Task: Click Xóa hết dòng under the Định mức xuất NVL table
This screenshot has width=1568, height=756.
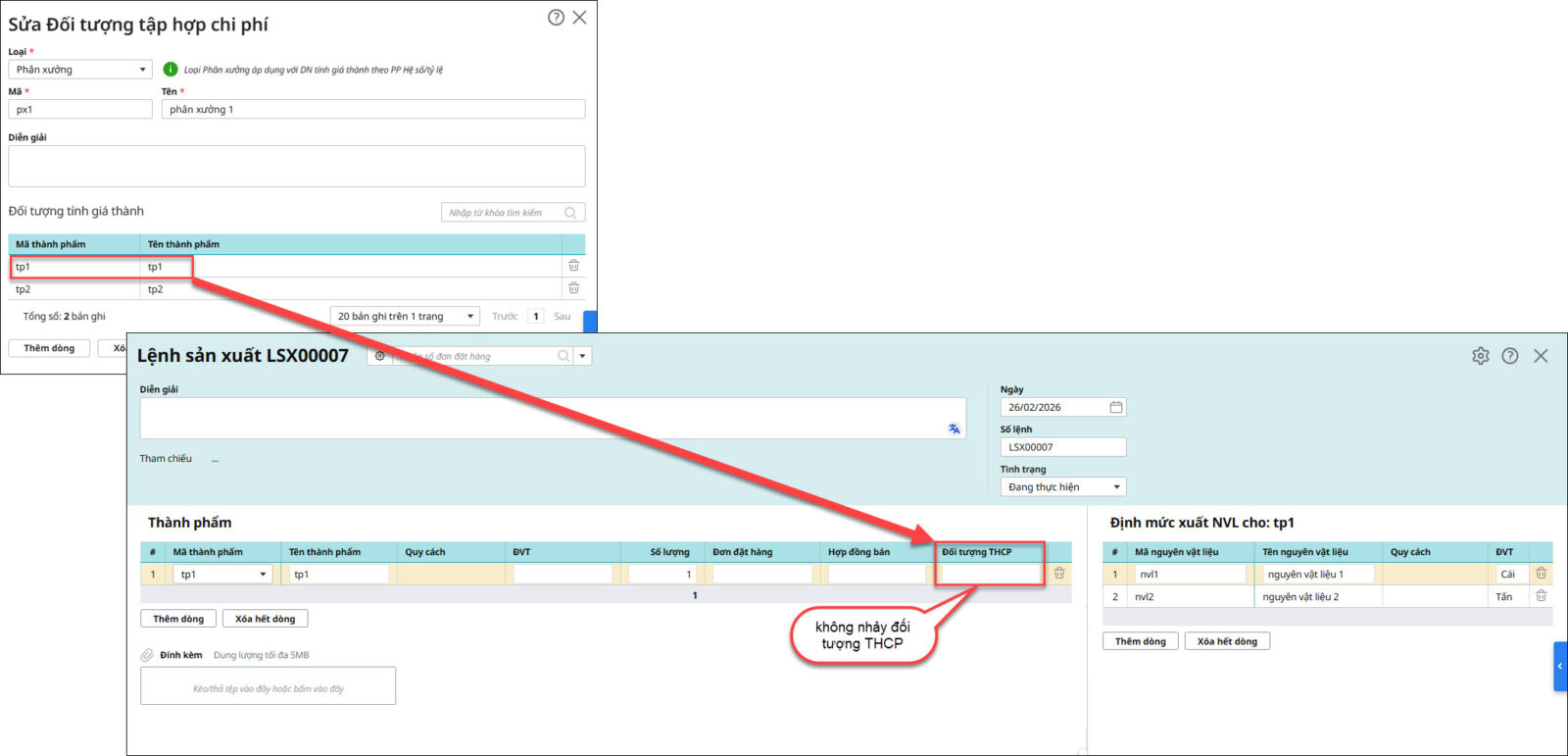Action: 1228,641
